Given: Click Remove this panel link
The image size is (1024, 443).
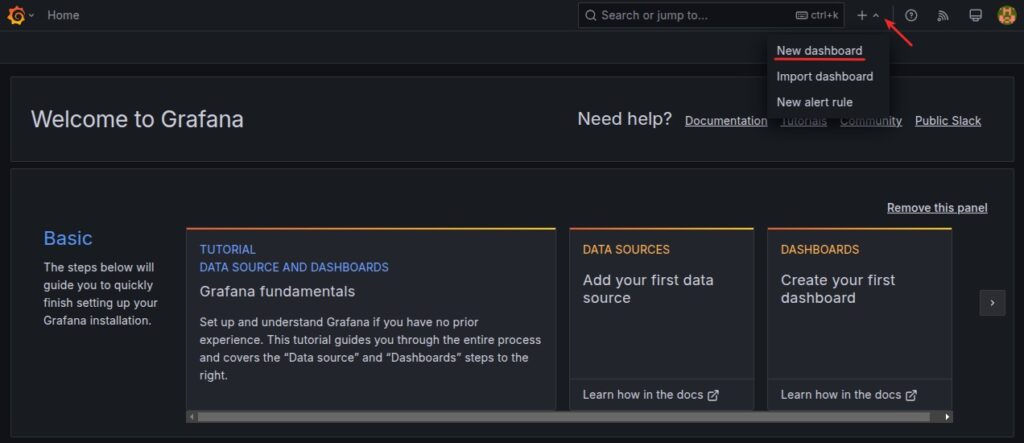Looking at the screenshot, I should click(936, 208).
